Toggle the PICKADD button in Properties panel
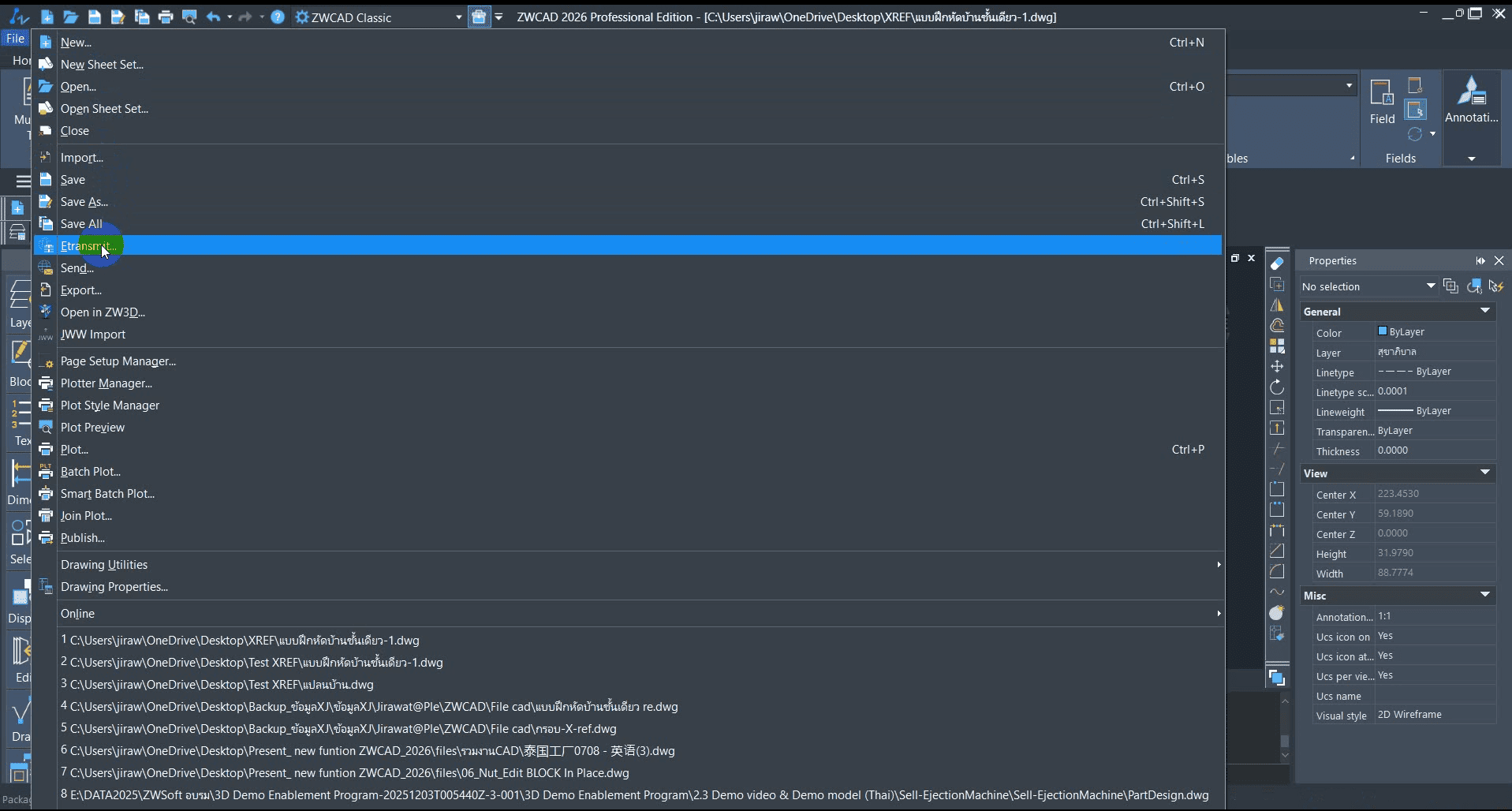This screenshot has height=811, width=1512. [1450, 286]
